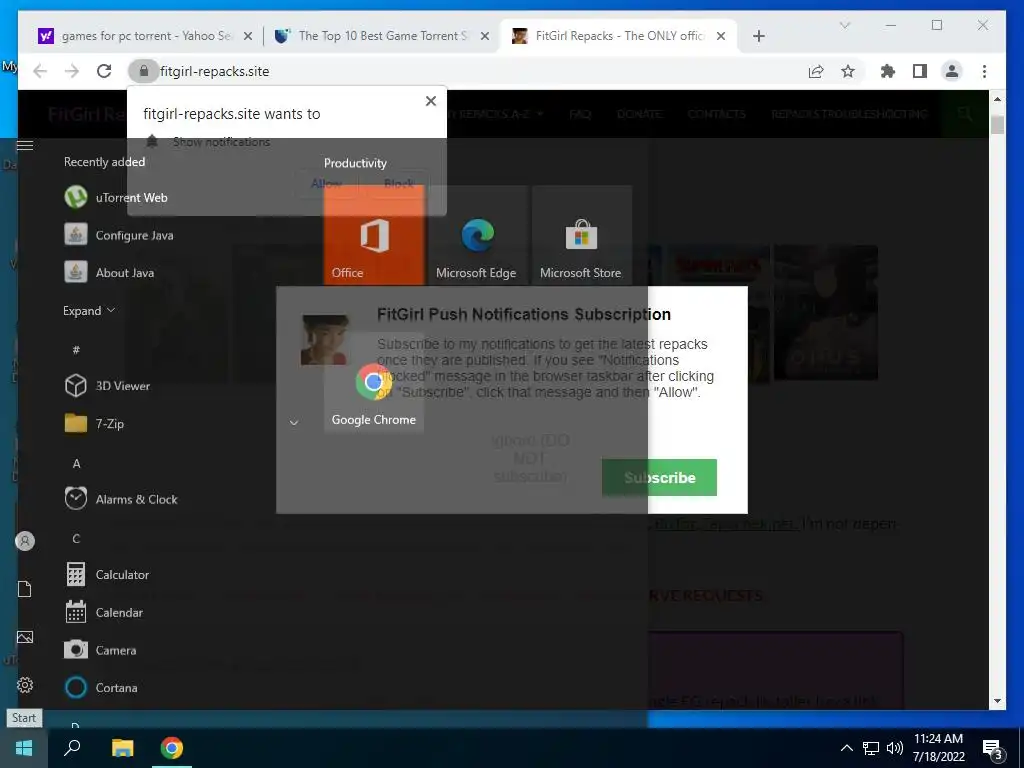Open the volume tray icon
This screenshot has width=1024, height=768.
(x=895, y=748)
